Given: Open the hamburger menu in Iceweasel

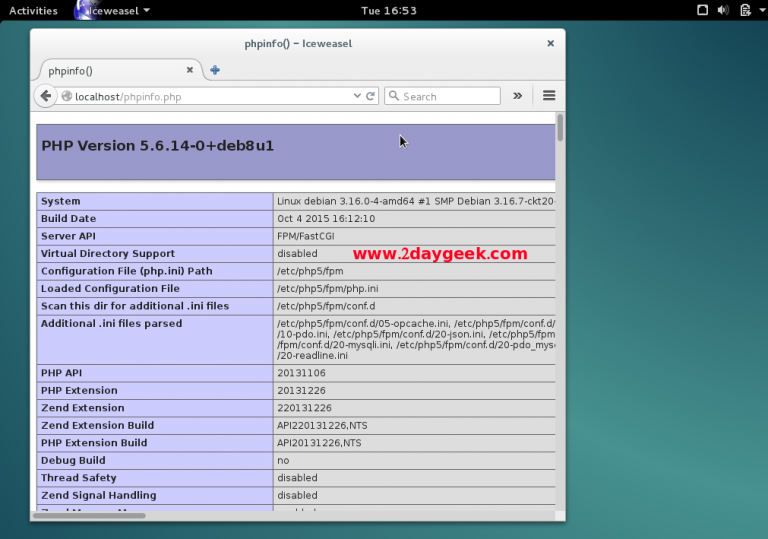Looking at the screenshot, I should (x=549, y=96).
